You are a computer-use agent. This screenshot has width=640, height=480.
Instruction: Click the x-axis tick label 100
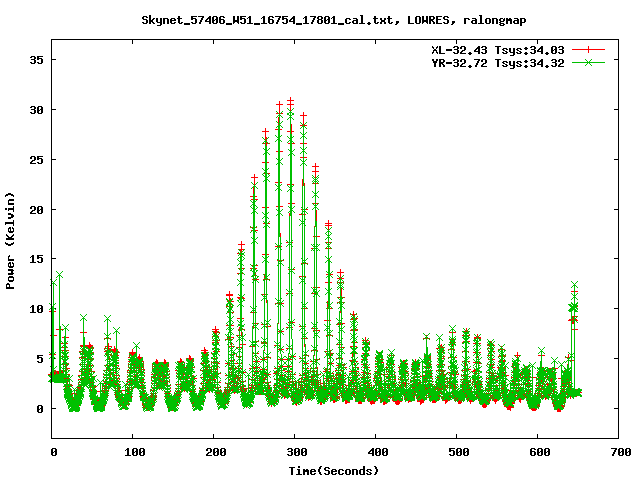(x=134, y=452)
